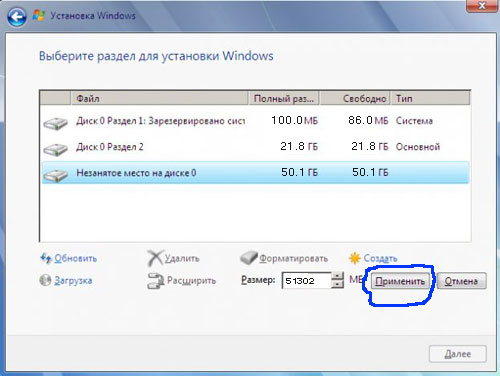The height and width of the screenshot is (376, 500).
Task: Go back using the blue arrow button
Action: tap(17, 16)
